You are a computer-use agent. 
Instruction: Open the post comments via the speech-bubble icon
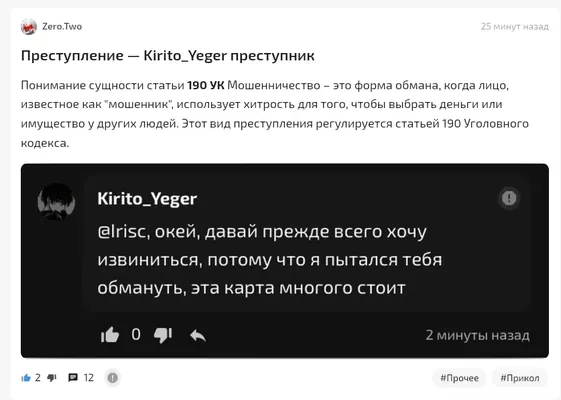[x=73, y=378]
